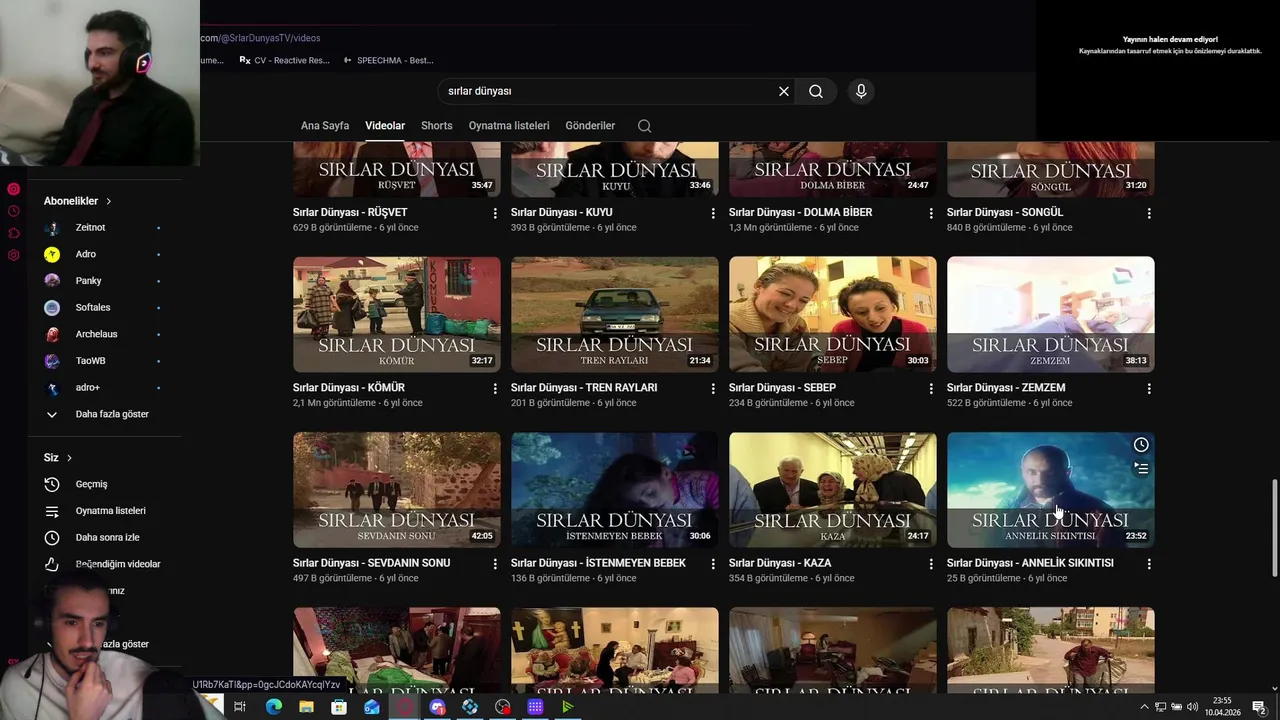Open options menu for SEVDANIN SONU video
The image size is (1280, 720).
coord(495,564)
